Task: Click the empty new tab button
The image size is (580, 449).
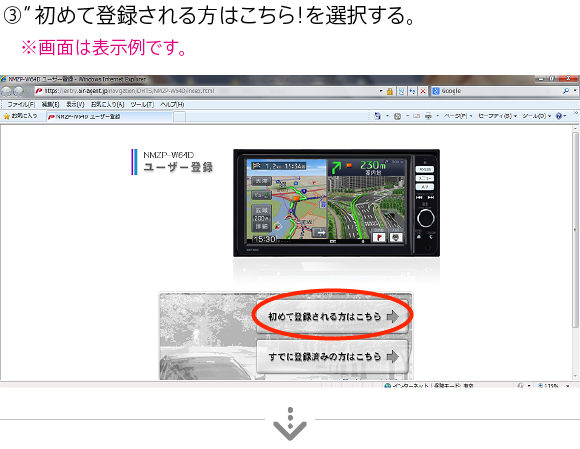Action: click(179, 117)
